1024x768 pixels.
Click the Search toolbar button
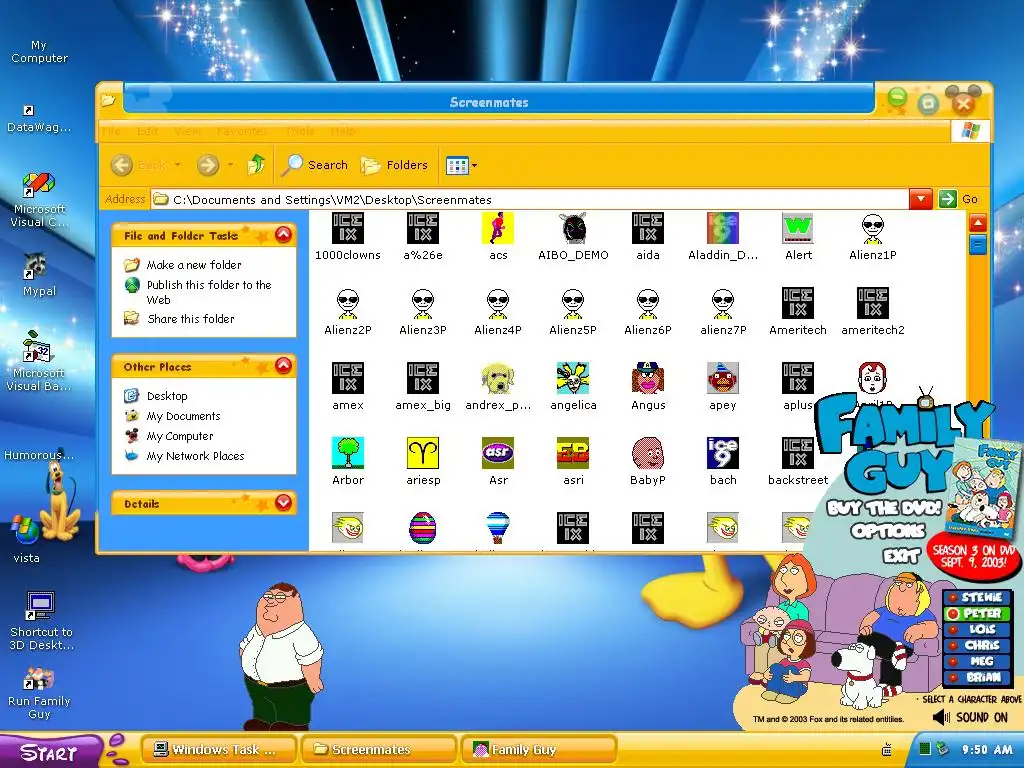click(x=315, y=165)
